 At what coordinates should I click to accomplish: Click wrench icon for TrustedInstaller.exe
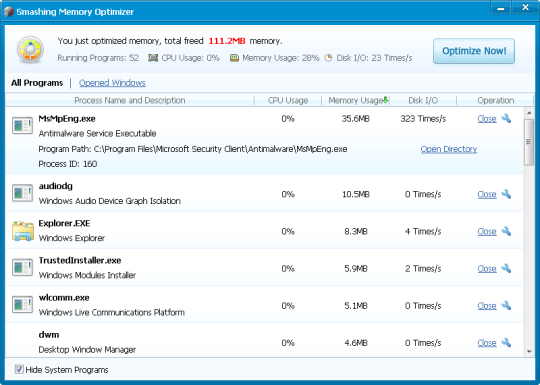point(506,268)
